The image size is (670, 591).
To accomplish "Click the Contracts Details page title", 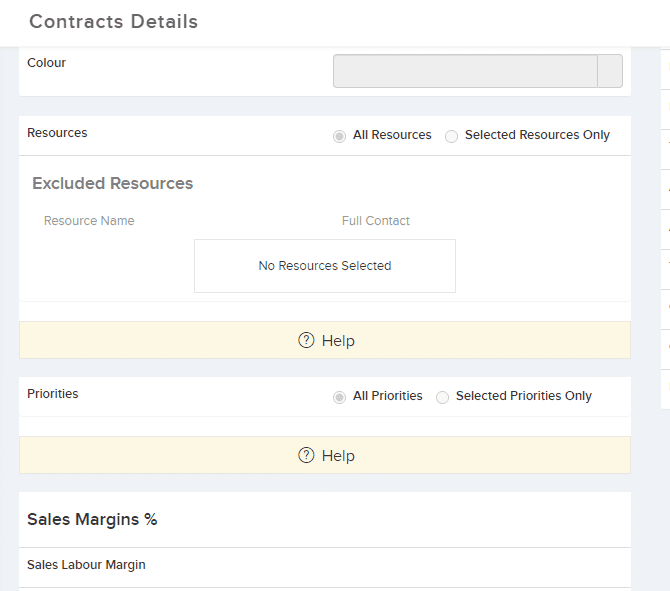I will pyautogui.click(x=113, y=21).
